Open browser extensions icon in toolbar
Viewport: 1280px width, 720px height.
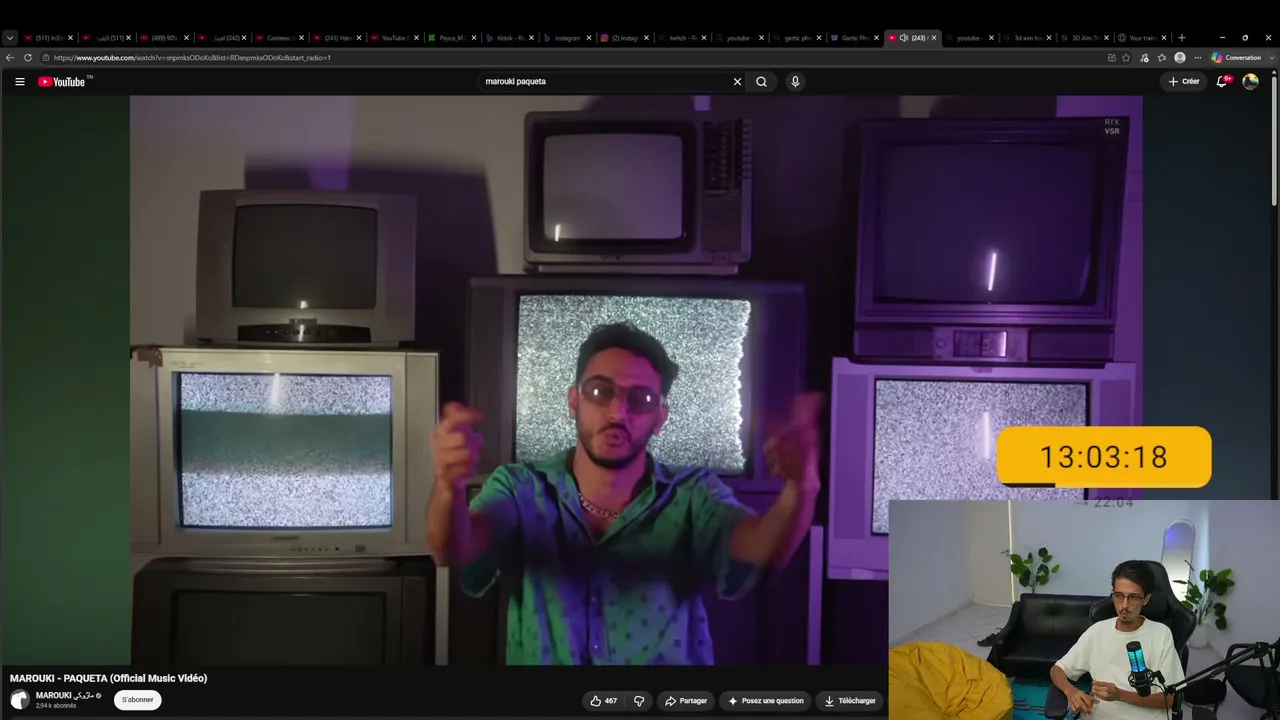point(1144,58)
